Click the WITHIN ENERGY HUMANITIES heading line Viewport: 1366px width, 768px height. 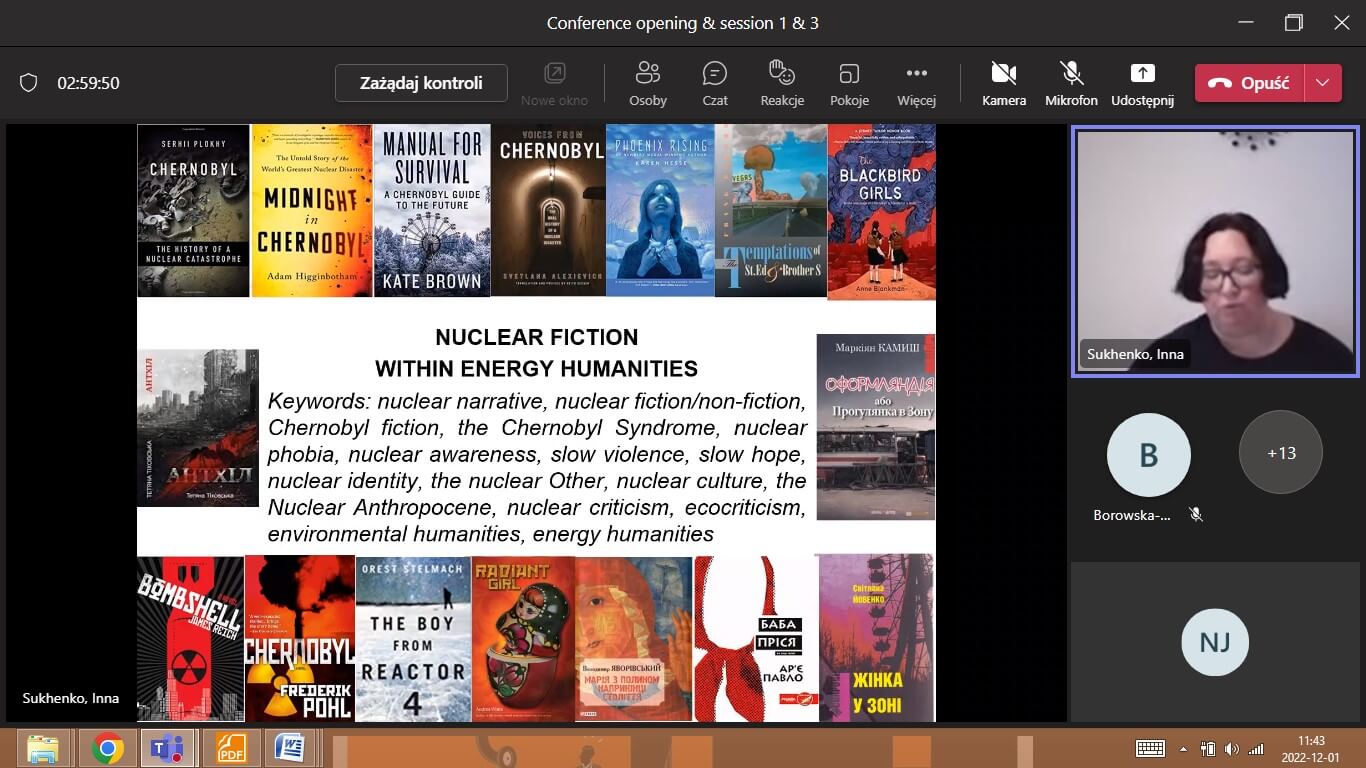tap(536, 369)
